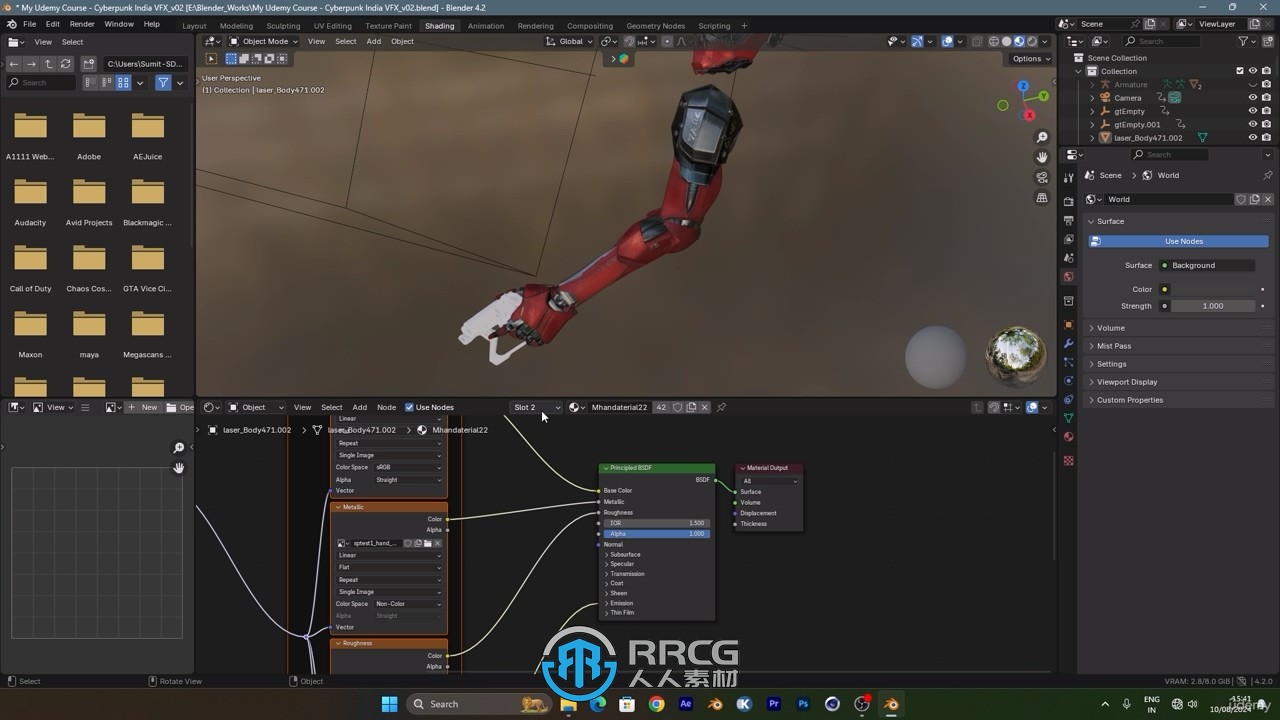Open Color Space Non-Color dropdown
Viewport: 1280px width, 720px height.
click(408, 604)
